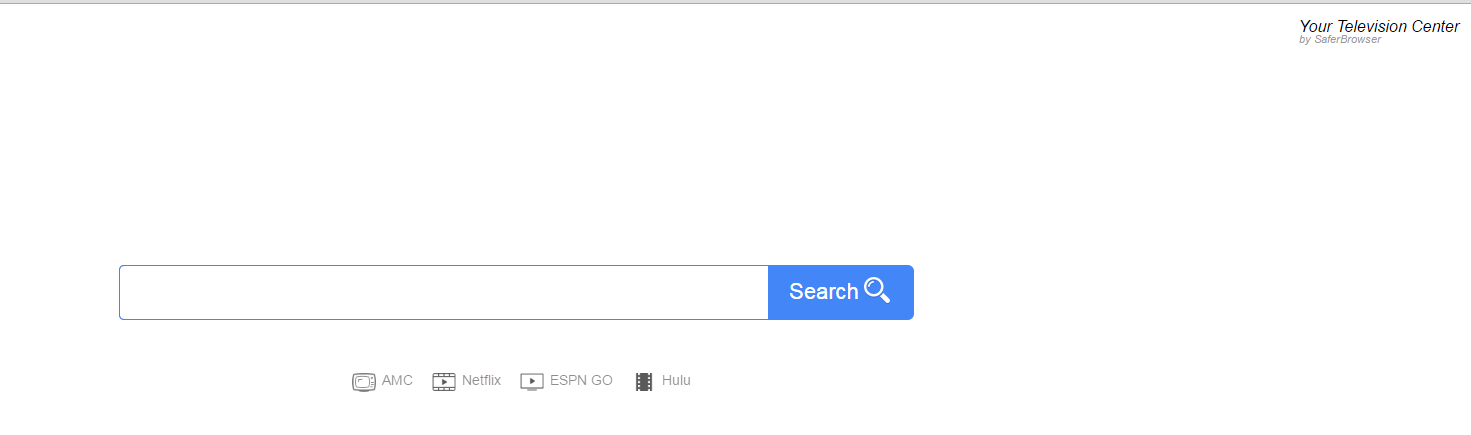The width and height of the screenshot is (1471, 435).
Task: Visit the Hulu shortcut under search box
Action: point(663,382)
